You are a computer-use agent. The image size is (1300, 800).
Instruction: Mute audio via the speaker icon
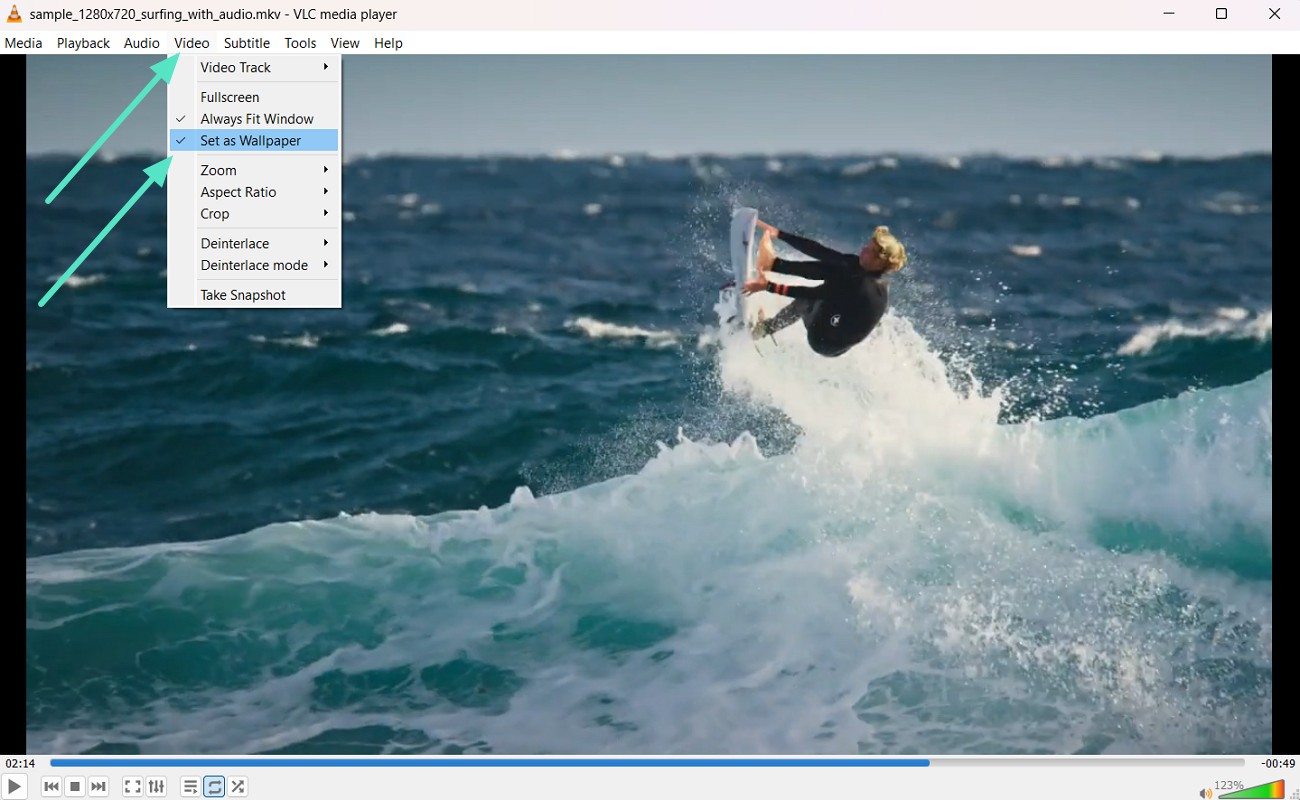(1206, 792)
